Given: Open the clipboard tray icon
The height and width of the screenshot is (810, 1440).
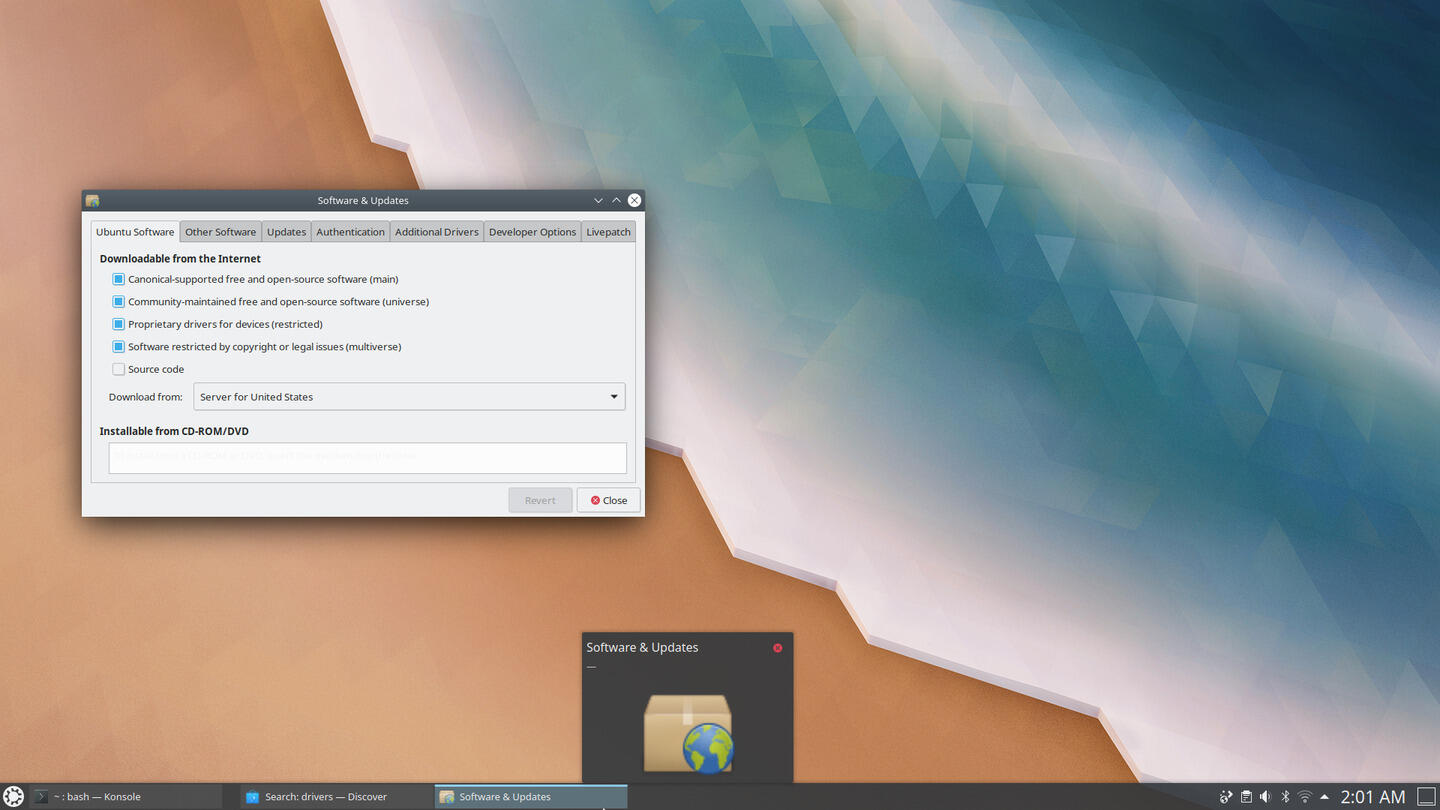Looking at the screenshot, I should click(1246, 797).
